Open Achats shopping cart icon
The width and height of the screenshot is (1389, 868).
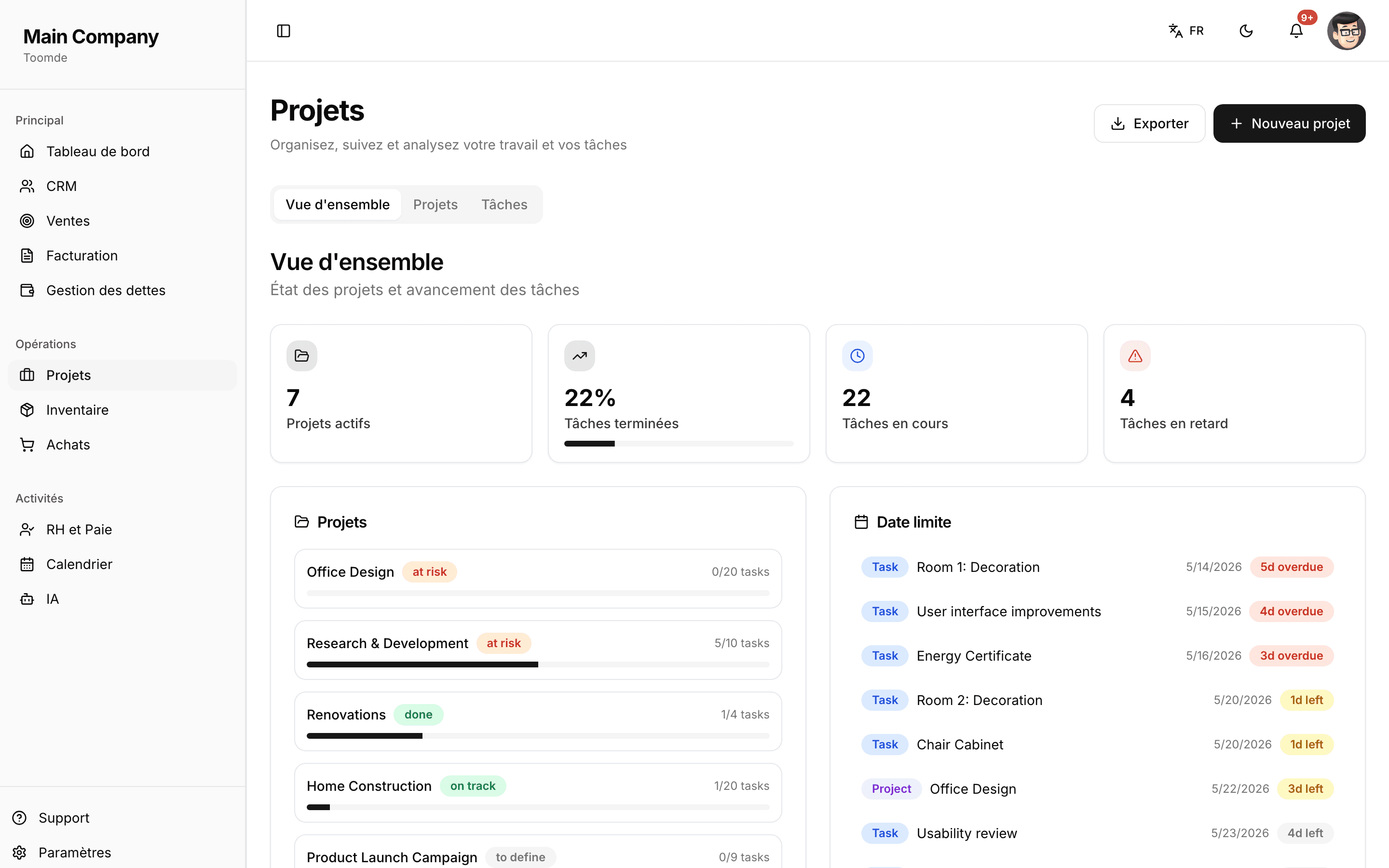tap(27, 445)
